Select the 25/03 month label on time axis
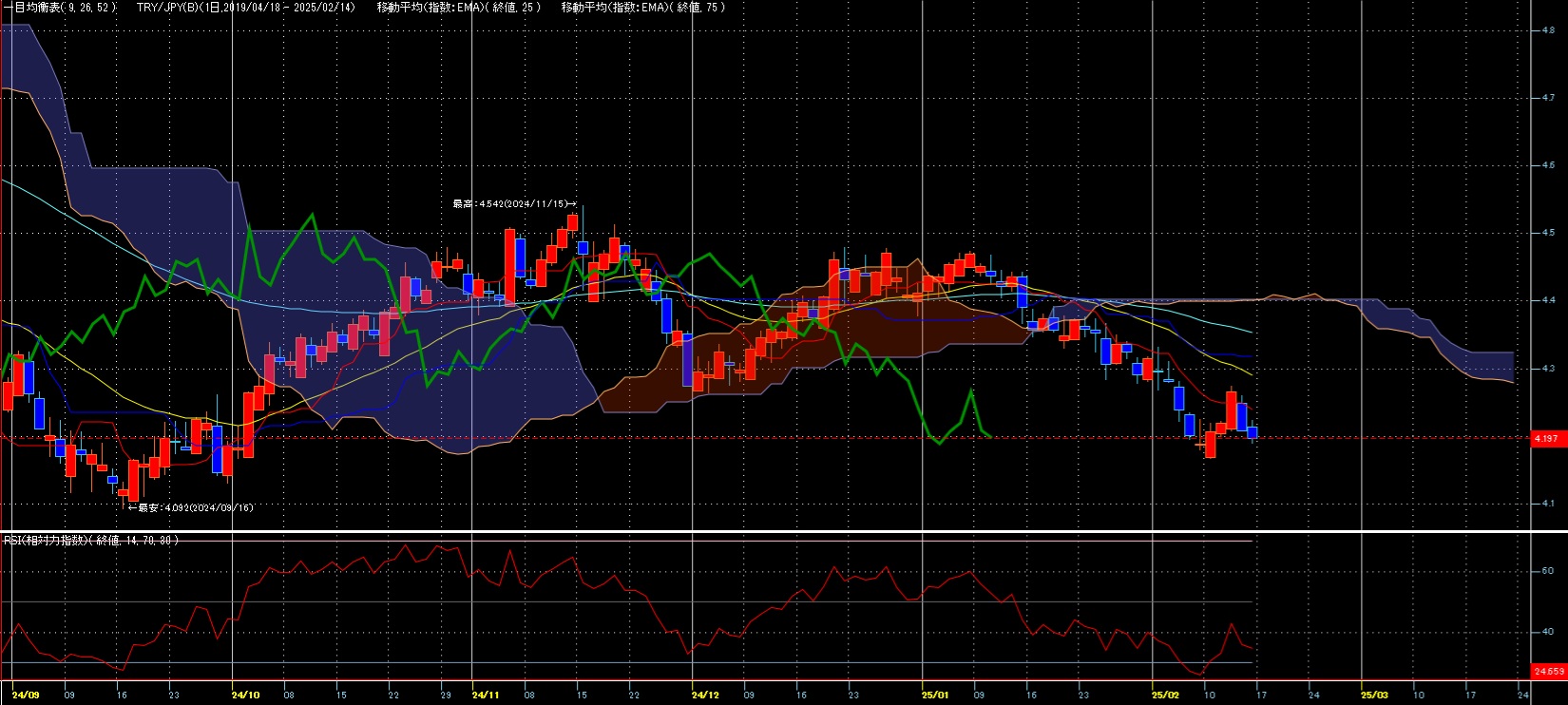This screenshot has height=705, width=1568. tap(1375, 695)
